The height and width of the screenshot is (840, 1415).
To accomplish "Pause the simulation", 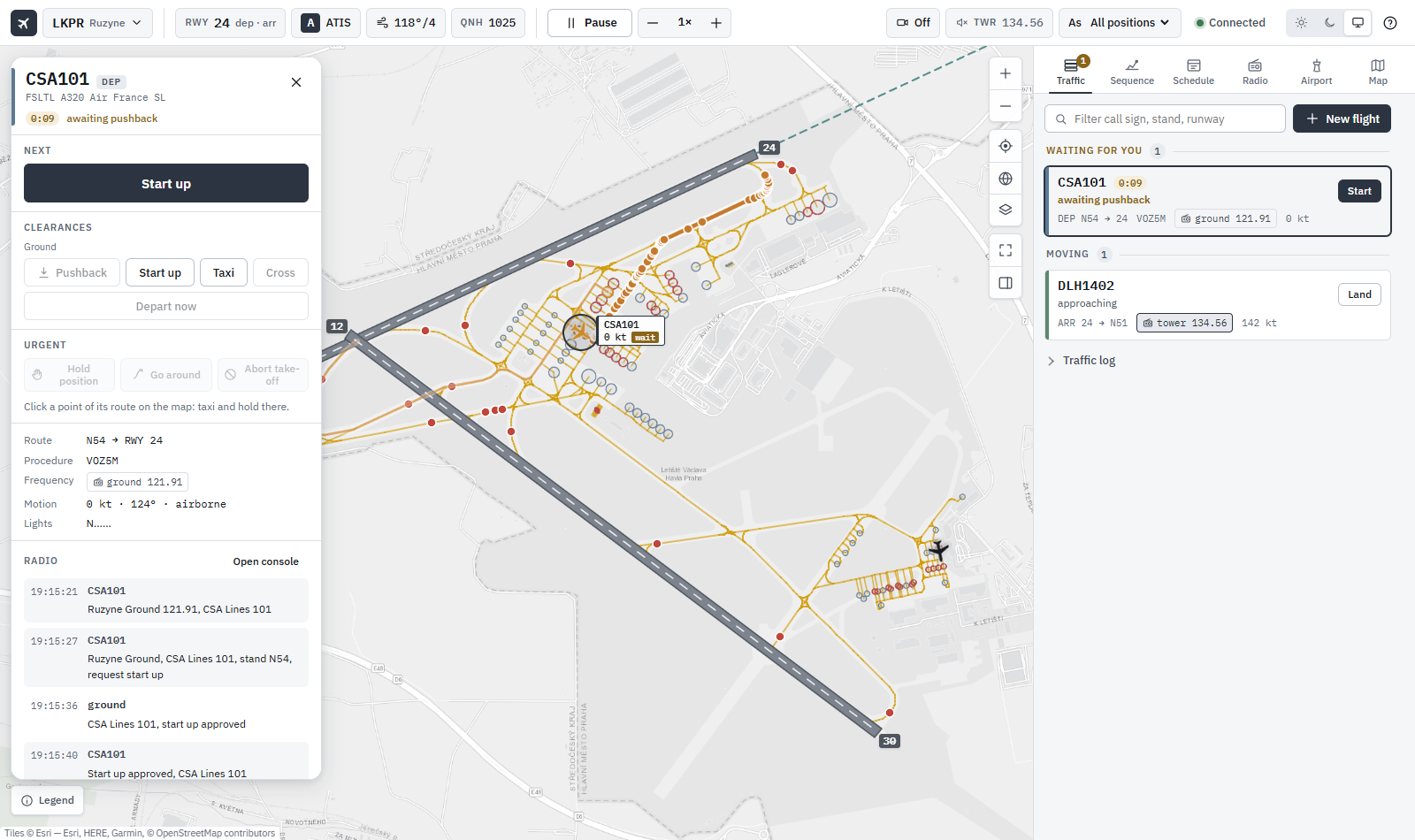I will 590,23.
